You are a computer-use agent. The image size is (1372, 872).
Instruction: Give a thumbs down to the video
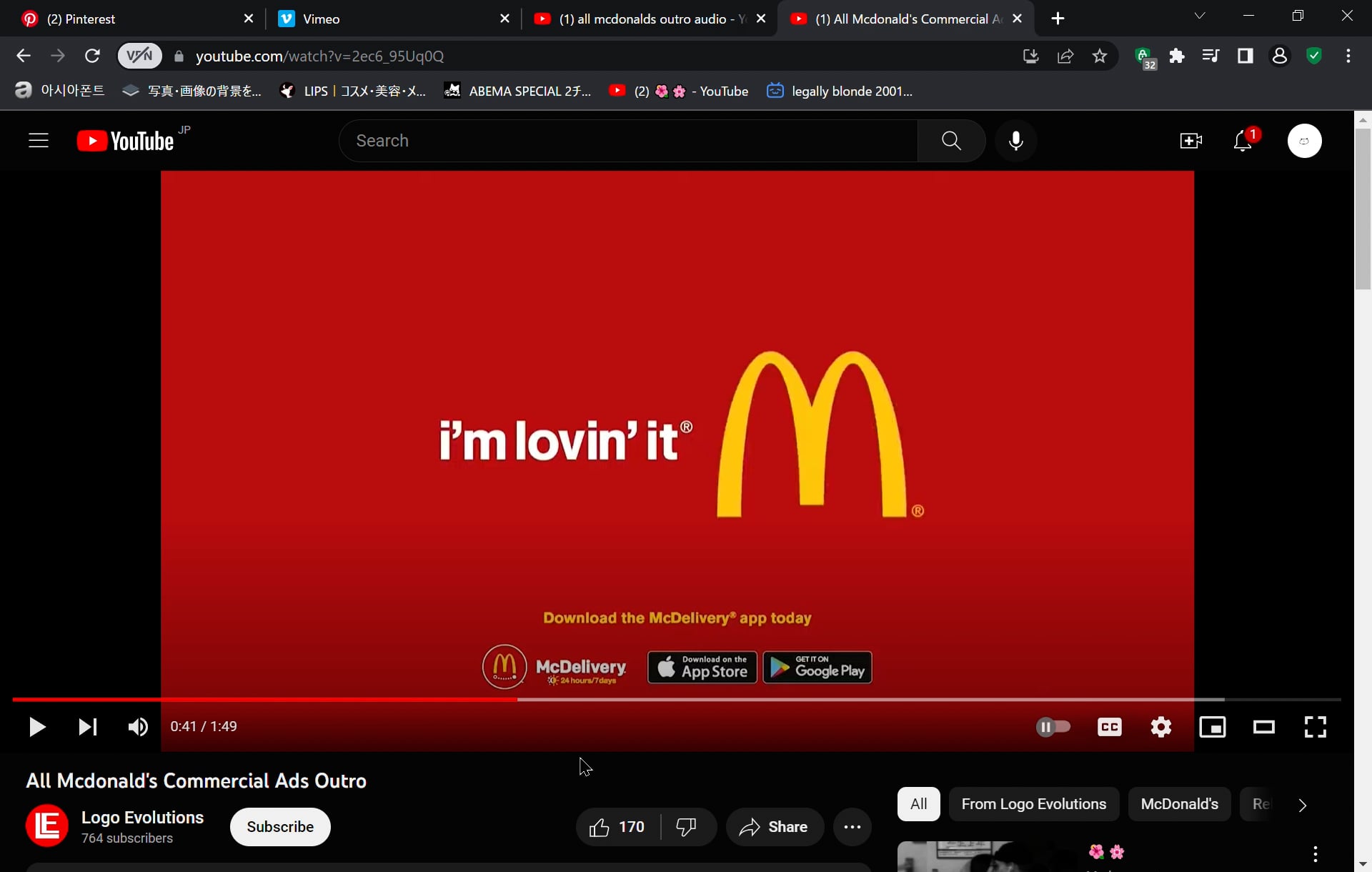click(685, 827)
